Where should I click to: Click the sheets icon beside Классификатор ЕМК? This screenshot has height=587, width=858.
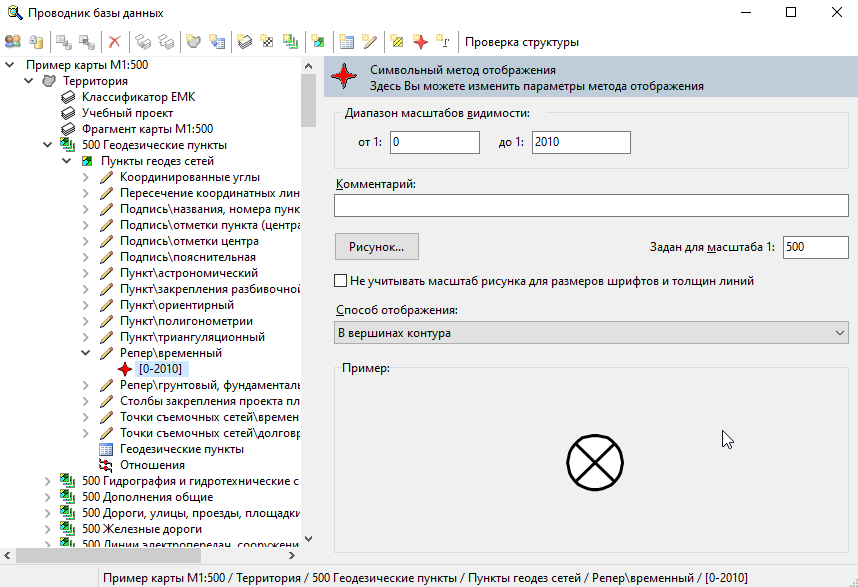(x=68, y=97)
